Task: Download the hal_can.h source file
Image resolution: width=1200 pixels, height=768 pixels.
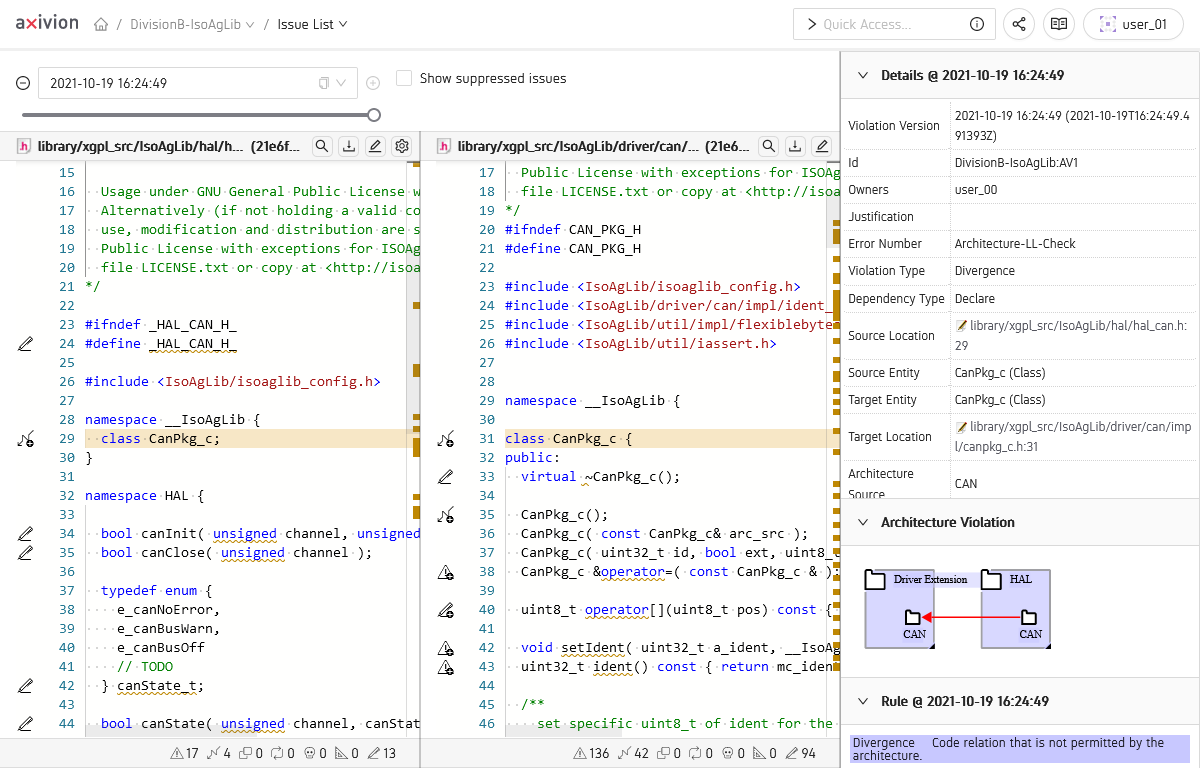Action: [x=349, y=146]
